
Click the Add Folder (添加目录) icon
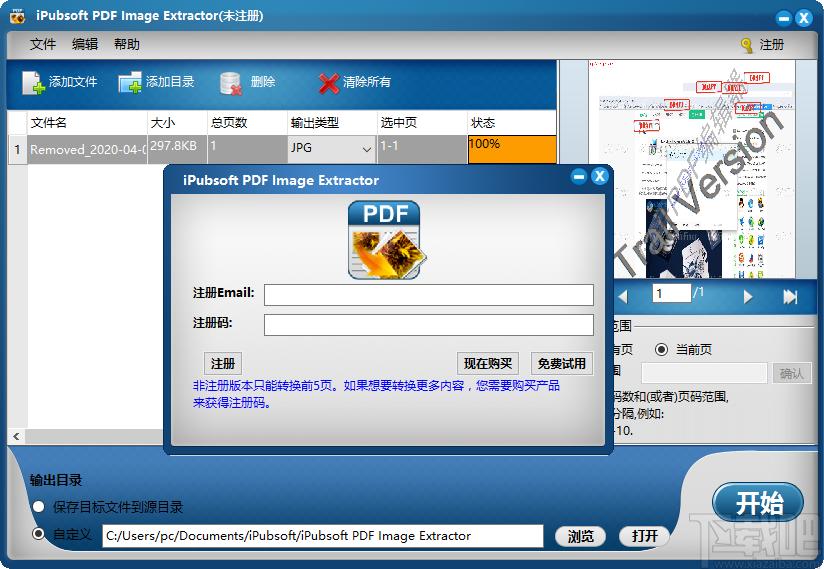pyautogui.click(x=130, y=82)
